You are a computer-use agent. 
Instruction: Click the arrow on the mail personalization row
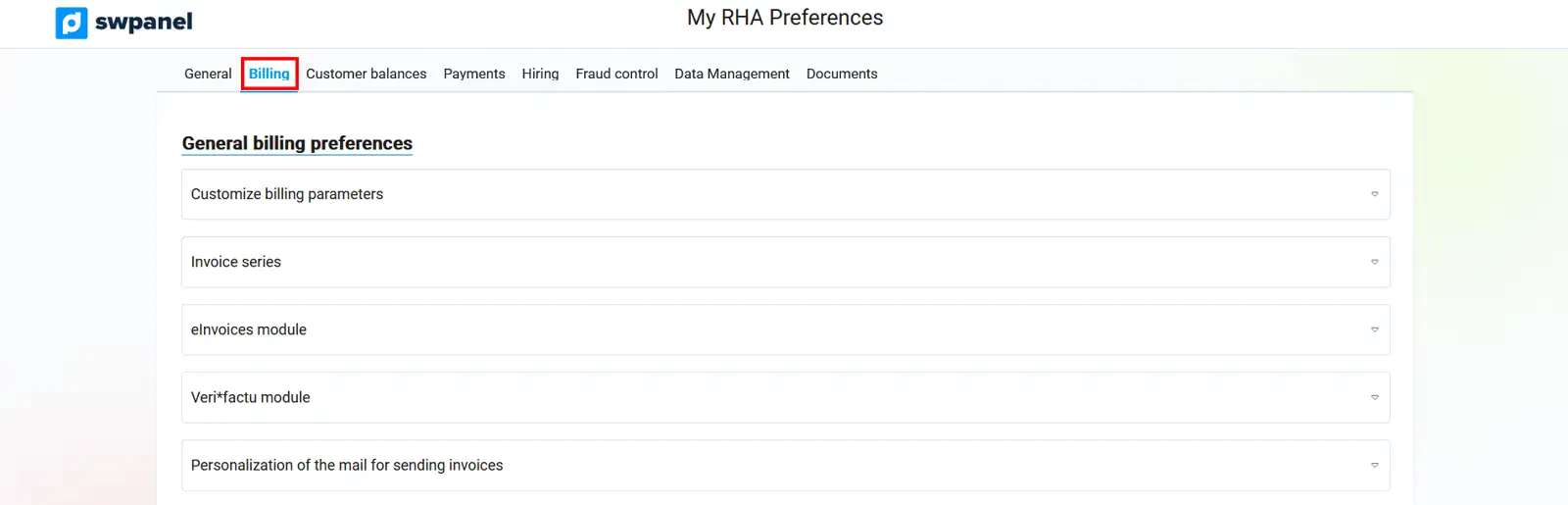tap(1374, 465)
